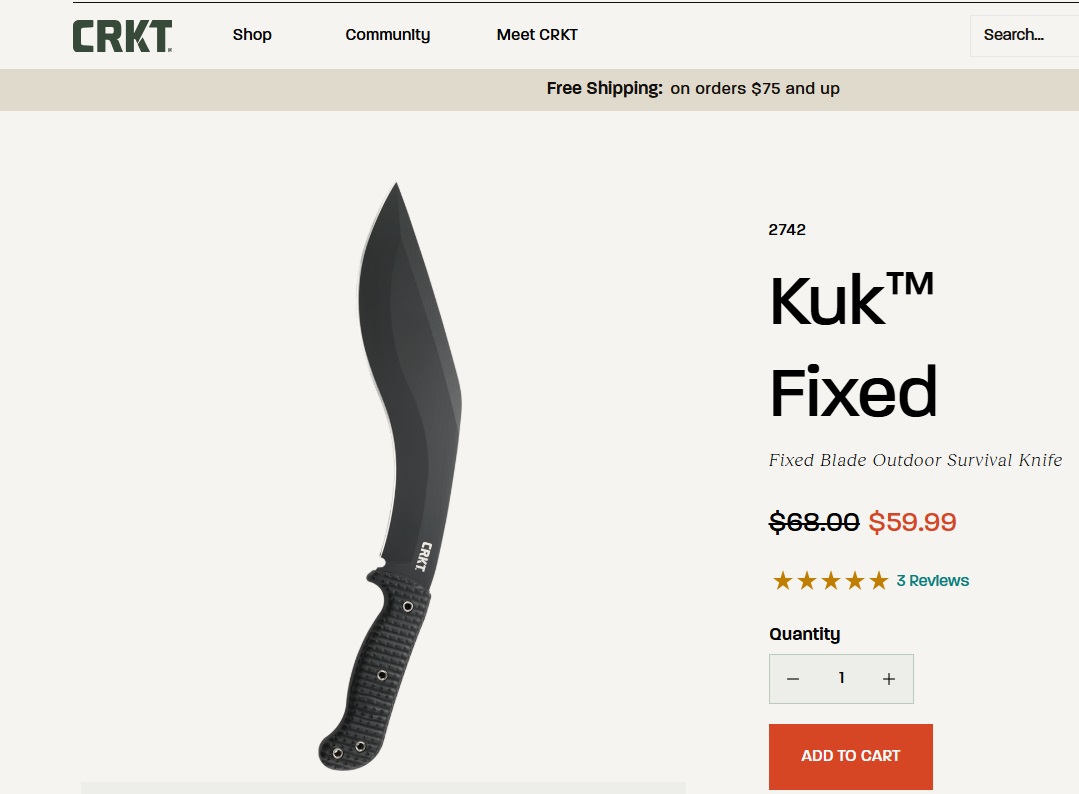Click the CRKT logo
Image resolution: width=1079 pixels, height=794 pixels.
122,36
